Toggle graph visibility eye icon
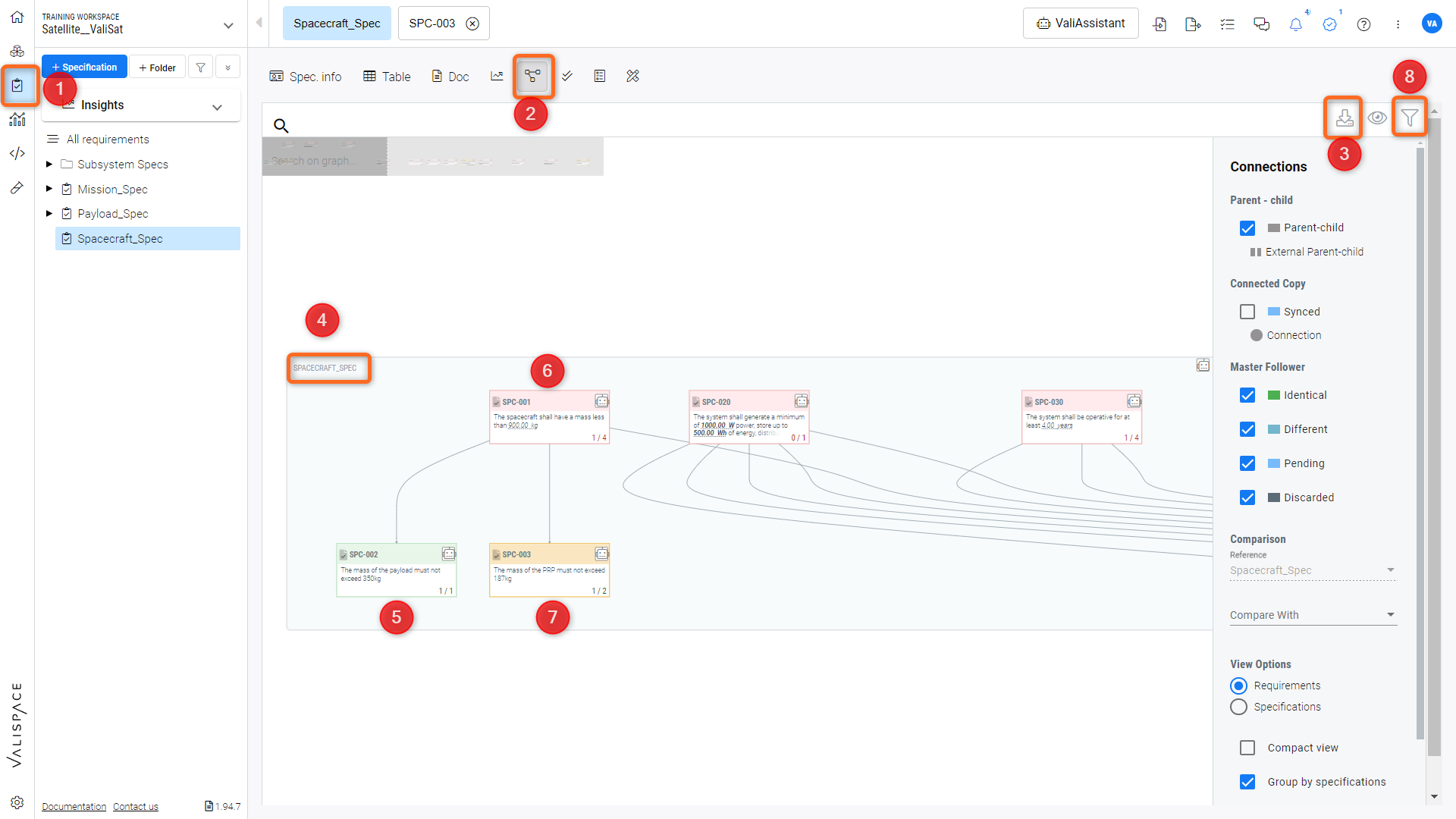Screen dimensions: 1456x819 pos(1377,118)
